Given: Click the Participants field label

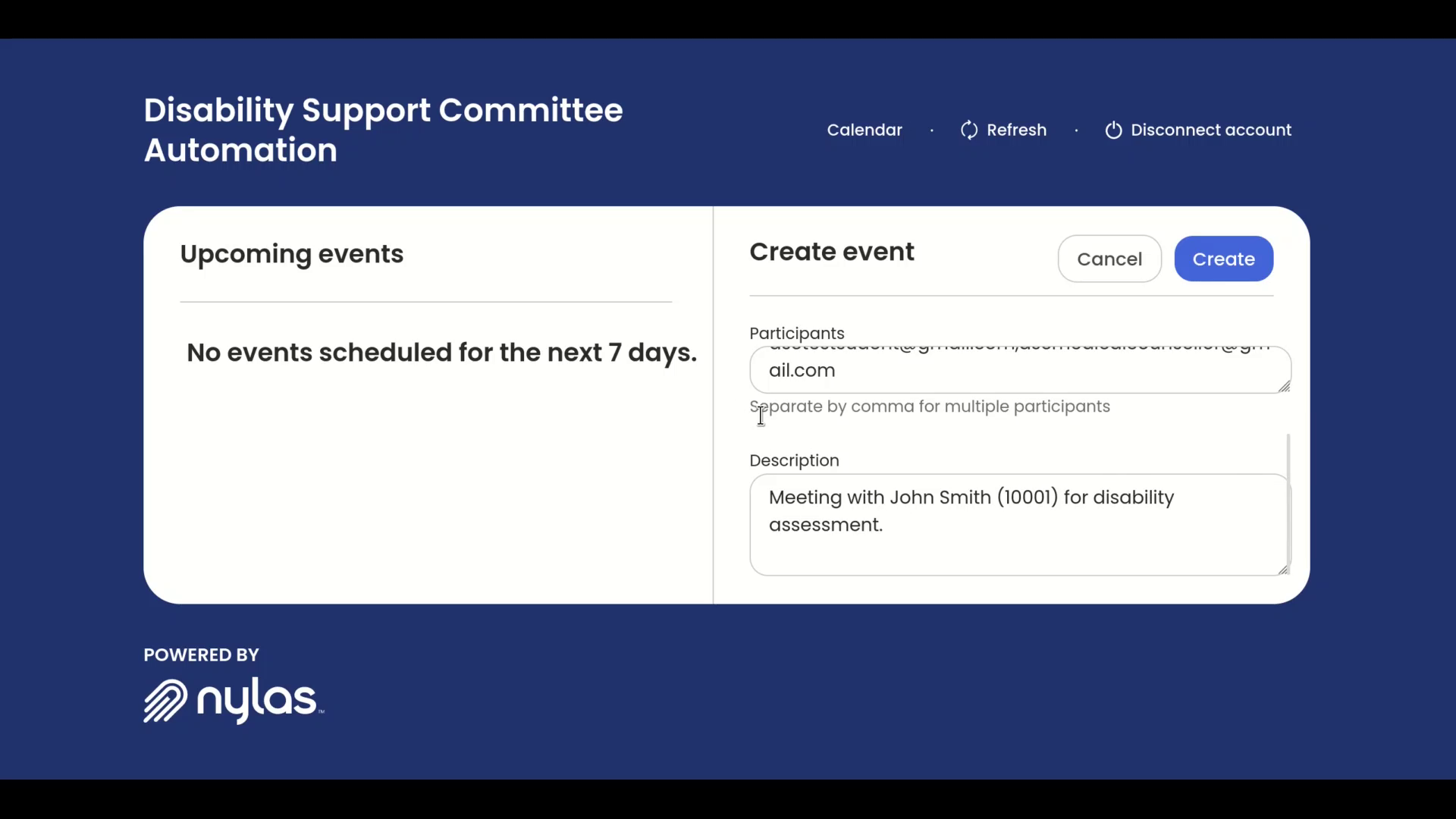Looking at the screenshot, I should click(x=796, y=334).
